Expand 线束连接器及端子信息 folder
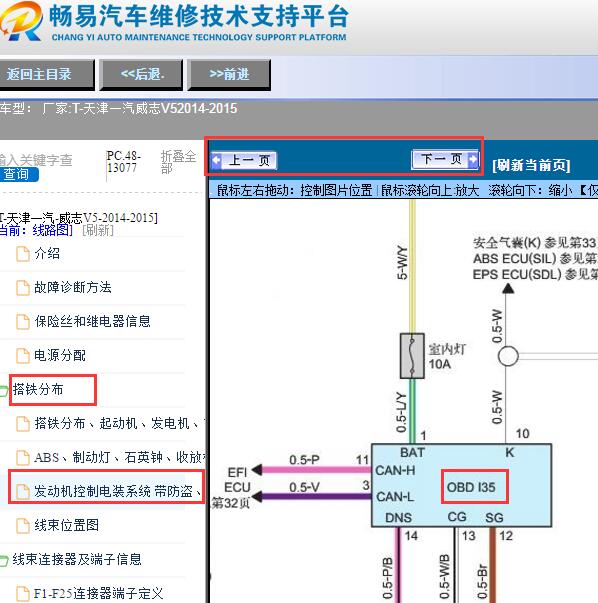This screenshot has width=598, height=603. [77, 559]
